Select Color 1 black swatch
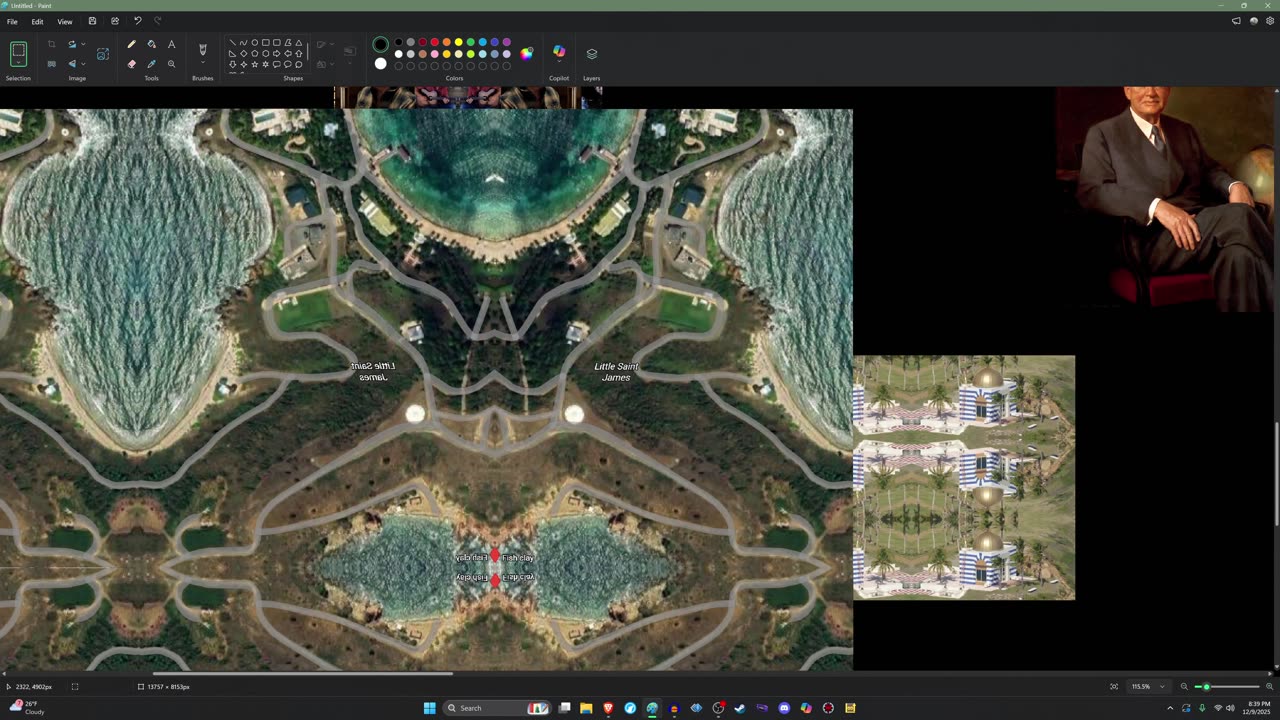 pyautogui.click(x=380, y=44)
